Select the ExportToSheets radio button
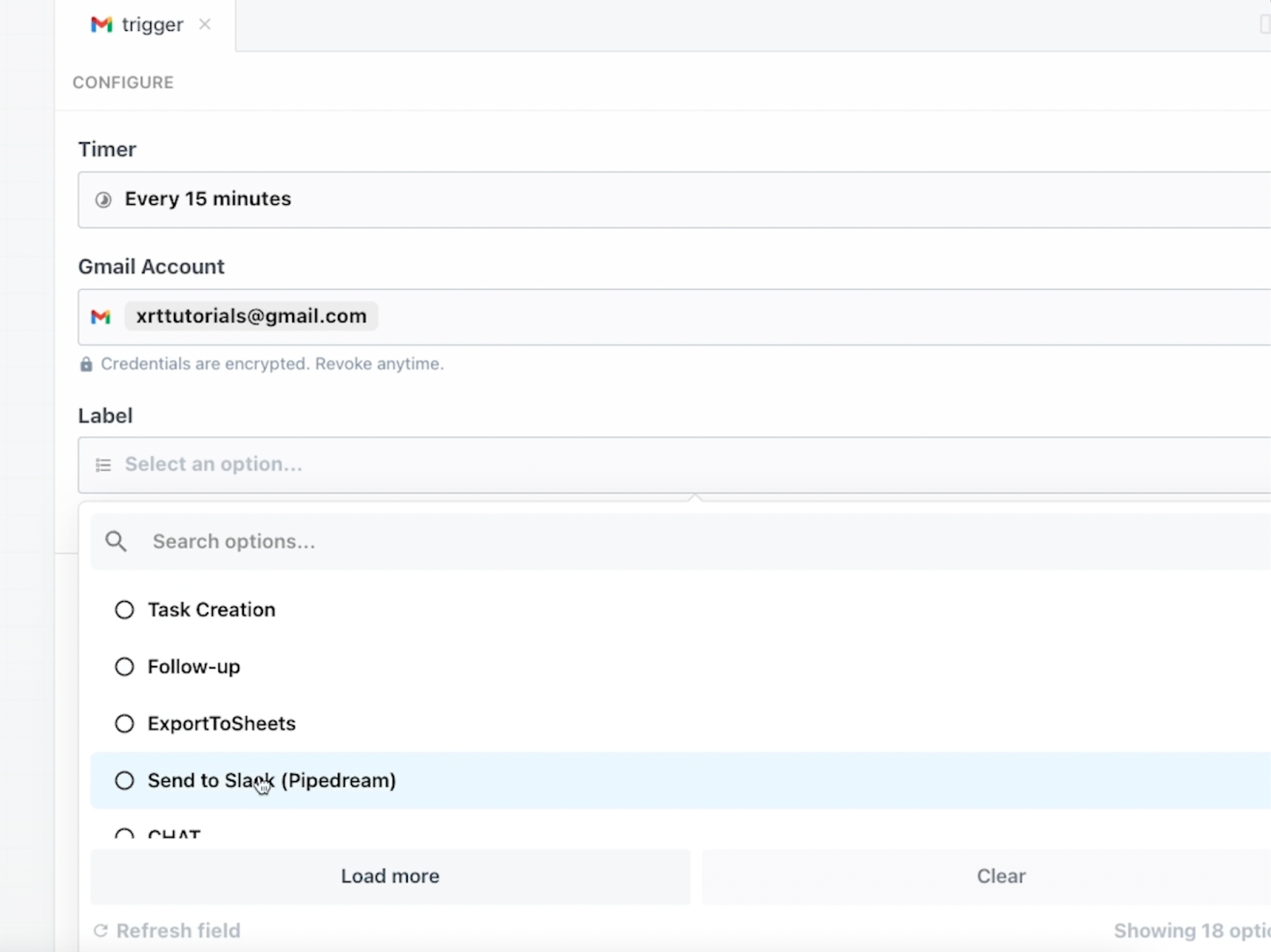 click(x=125, y=724)
